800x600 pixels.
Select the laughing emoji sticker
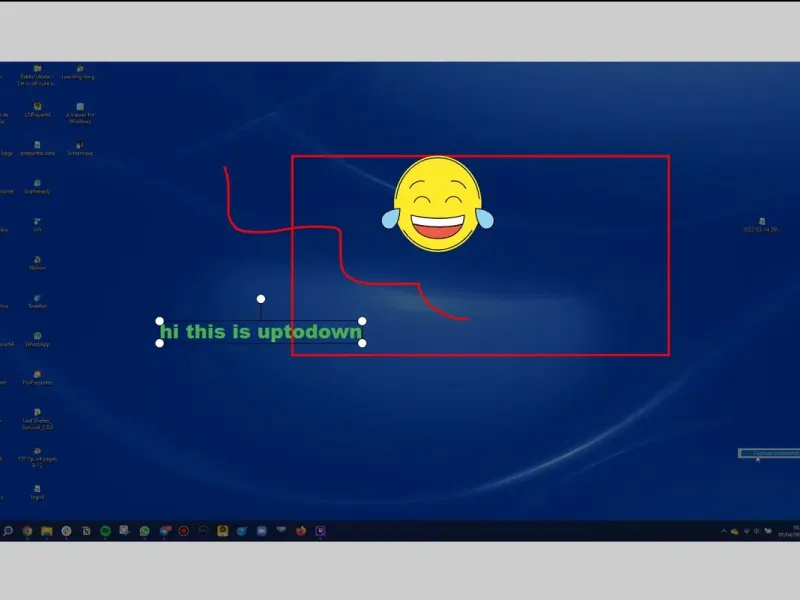click(438, 204)
